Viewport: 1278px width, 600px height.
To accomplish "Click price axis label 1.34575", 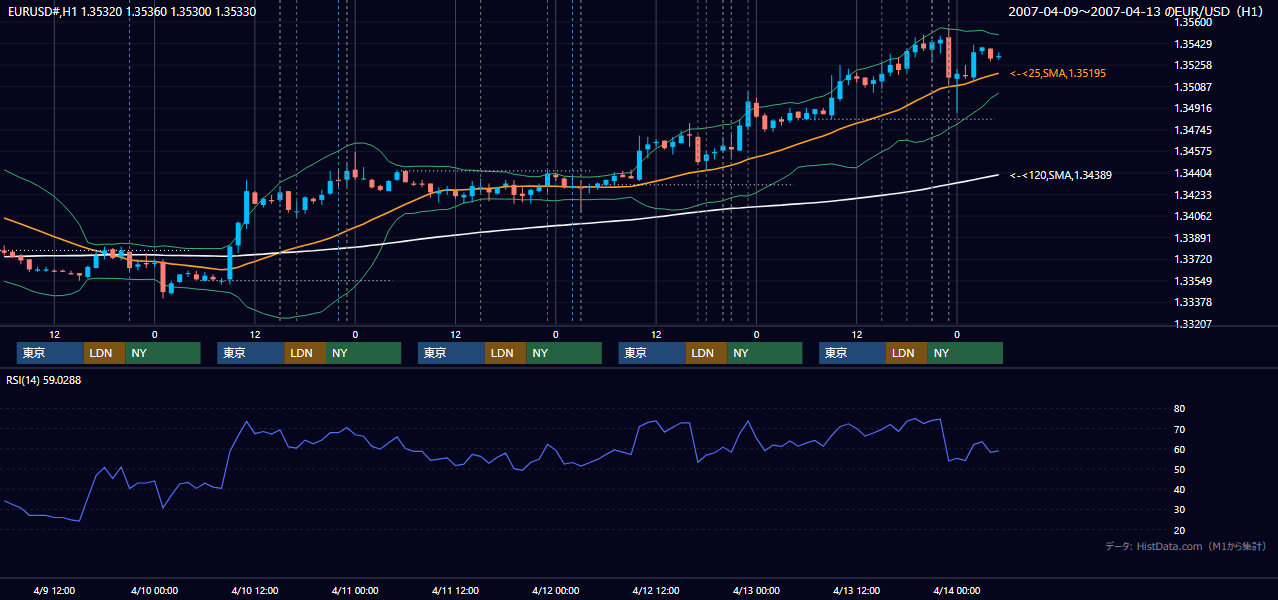I will [1193, 151].
